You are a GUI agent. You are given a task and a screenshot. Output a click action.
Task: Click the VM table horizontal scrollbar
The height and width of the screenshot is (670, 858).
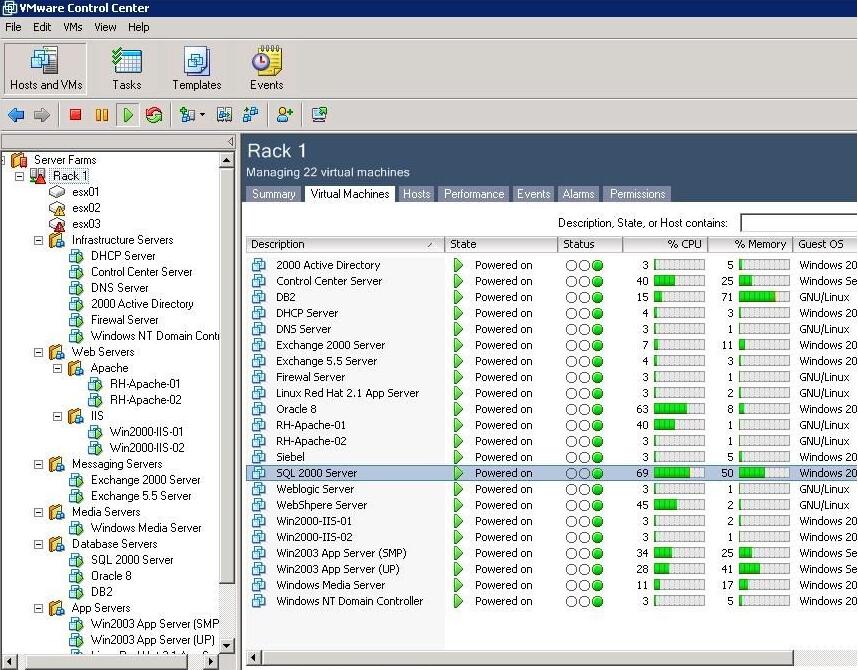click(528, 657)
